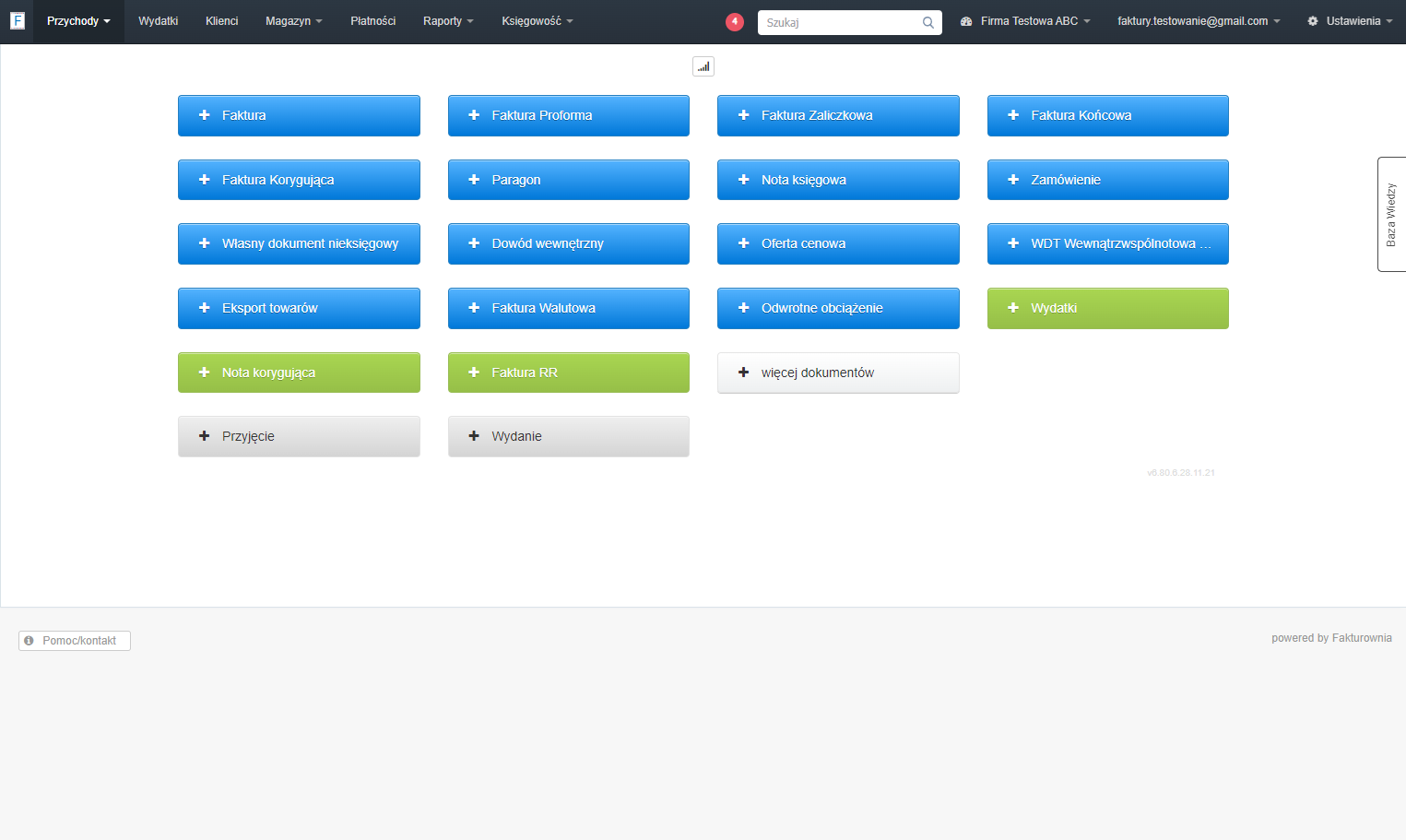Click the search magnifier icon
This screenshot has width=1406, height=840.
(x=928, y=23)
